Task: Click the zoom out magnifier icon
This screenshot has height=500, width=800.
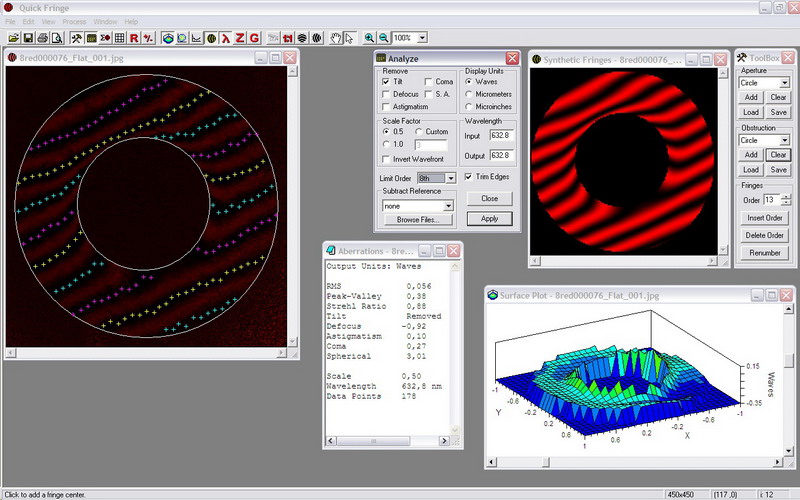Action: tap(383, 38)
